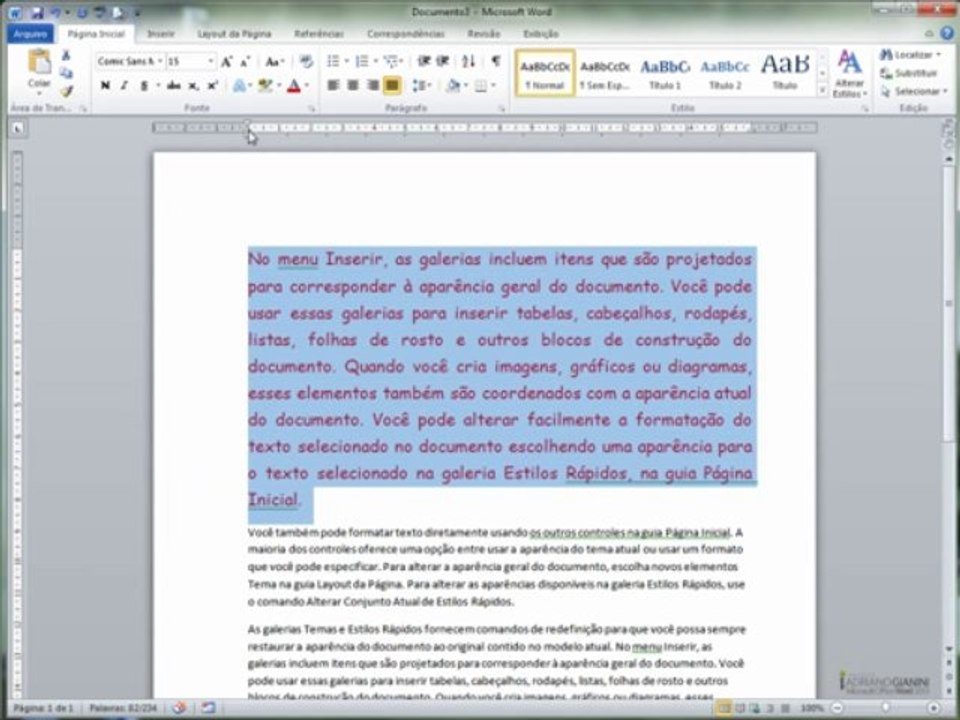This screenshot has height=720, width=960.
Task: Copy the selection with the copy icon
Action: coord(66,73)
